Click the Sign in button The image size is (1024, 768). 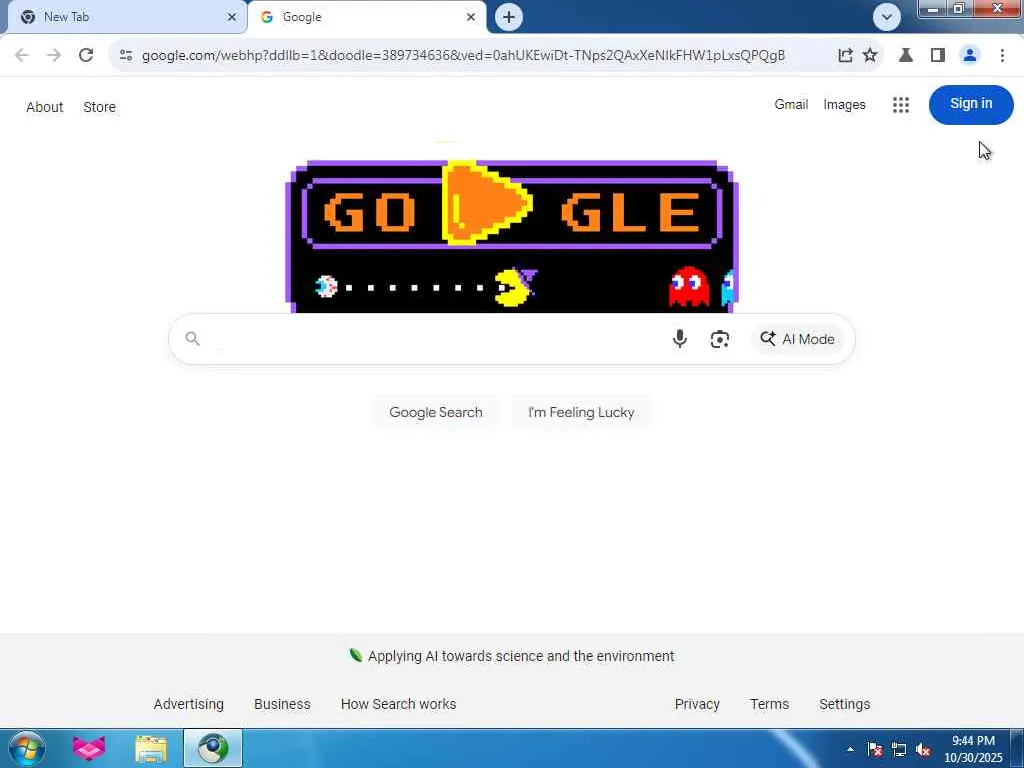pyautogui.click(x=970, y=104)
